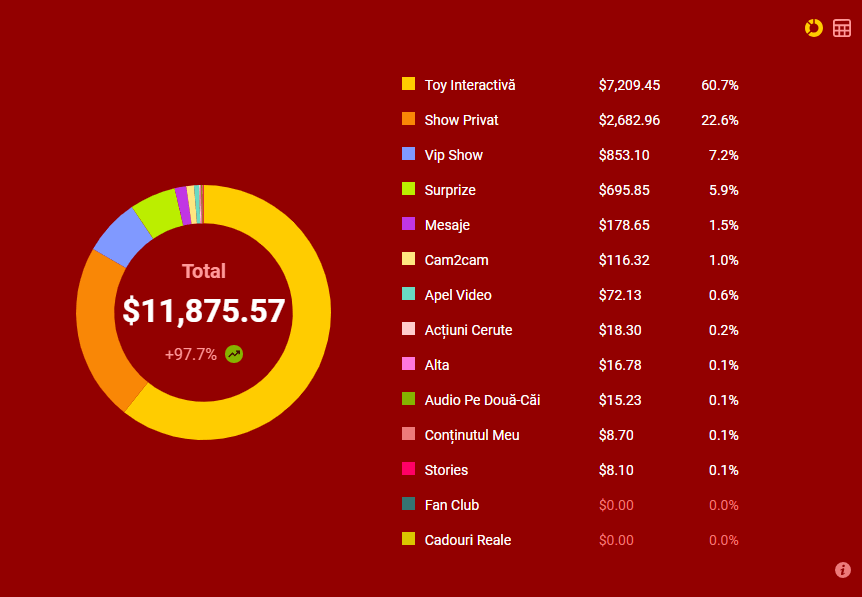Screen dimensions: 862x597
Task: Open the info icon at bottom corner
Action: point(843,570)
